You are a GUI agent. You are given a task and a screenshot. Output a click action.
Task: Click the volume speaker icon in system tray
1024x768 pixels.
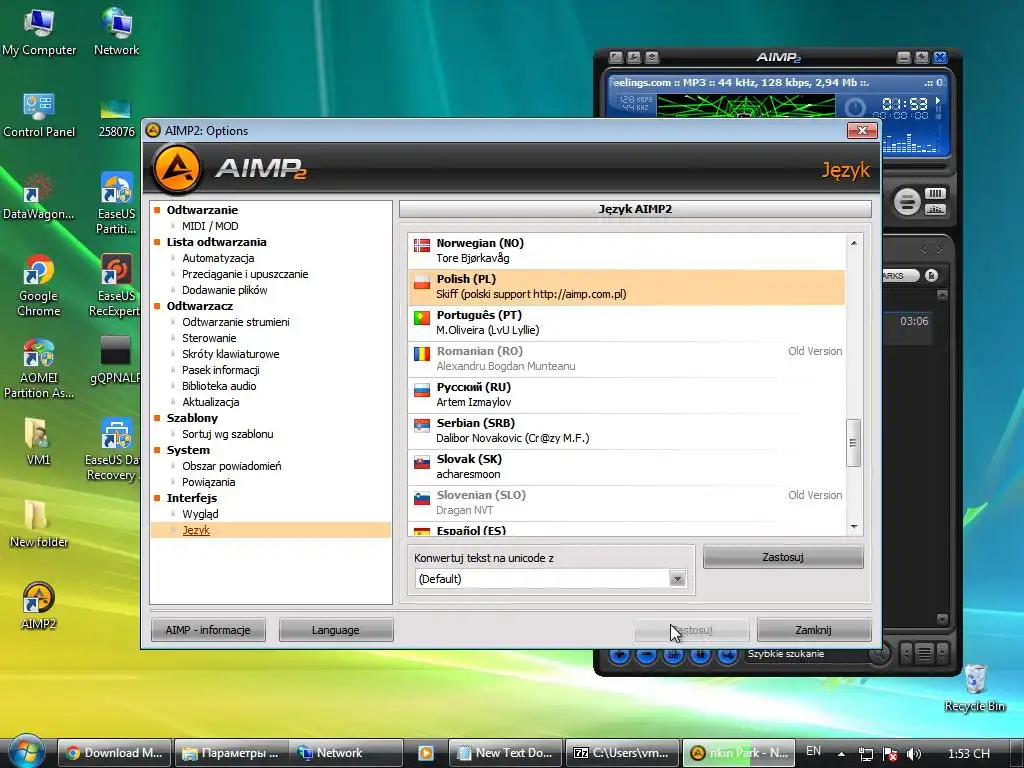click(914, 754)
